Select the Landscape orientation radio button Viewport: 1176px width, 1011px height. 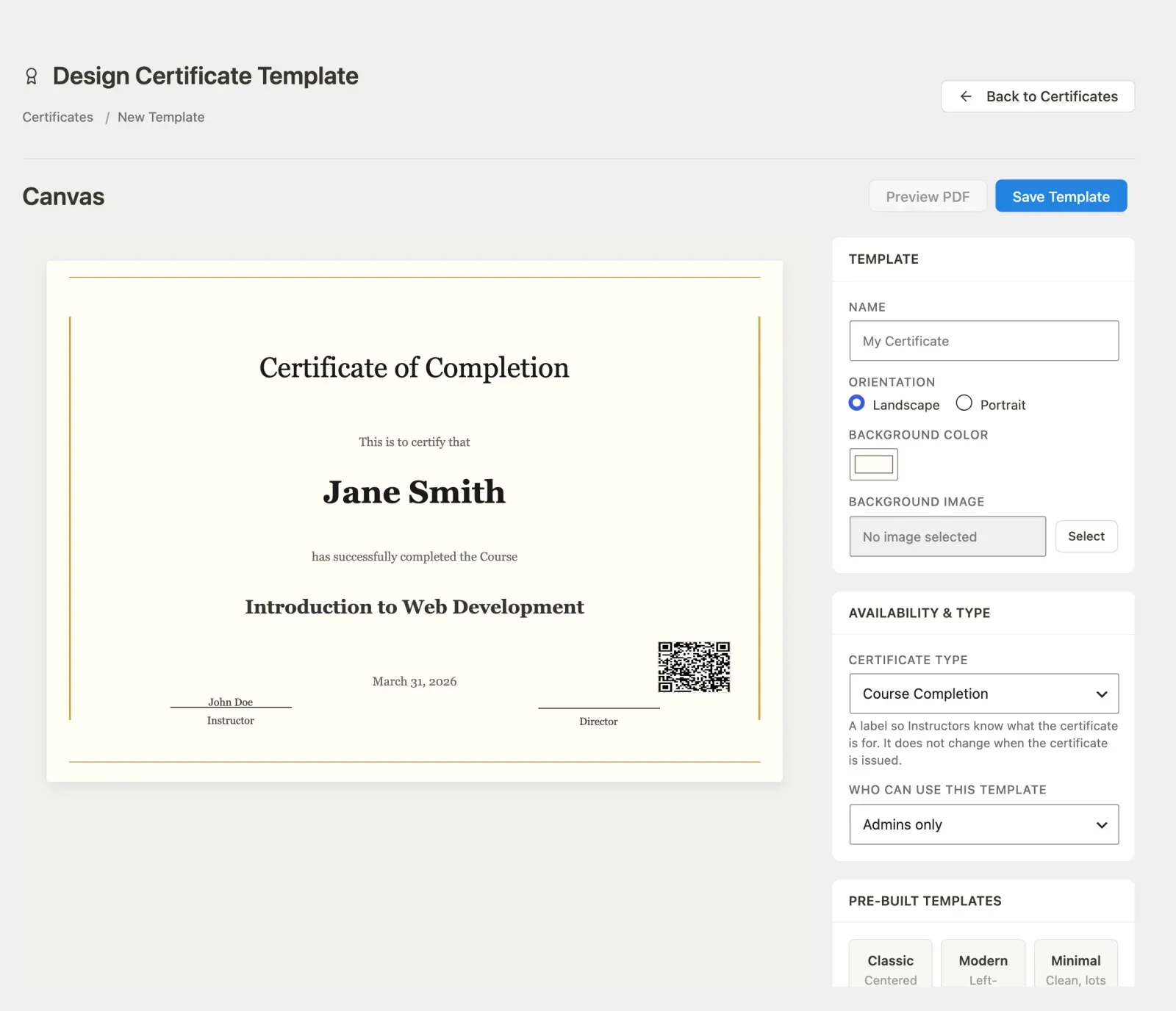pyautogui.click(x=856, y=403)
